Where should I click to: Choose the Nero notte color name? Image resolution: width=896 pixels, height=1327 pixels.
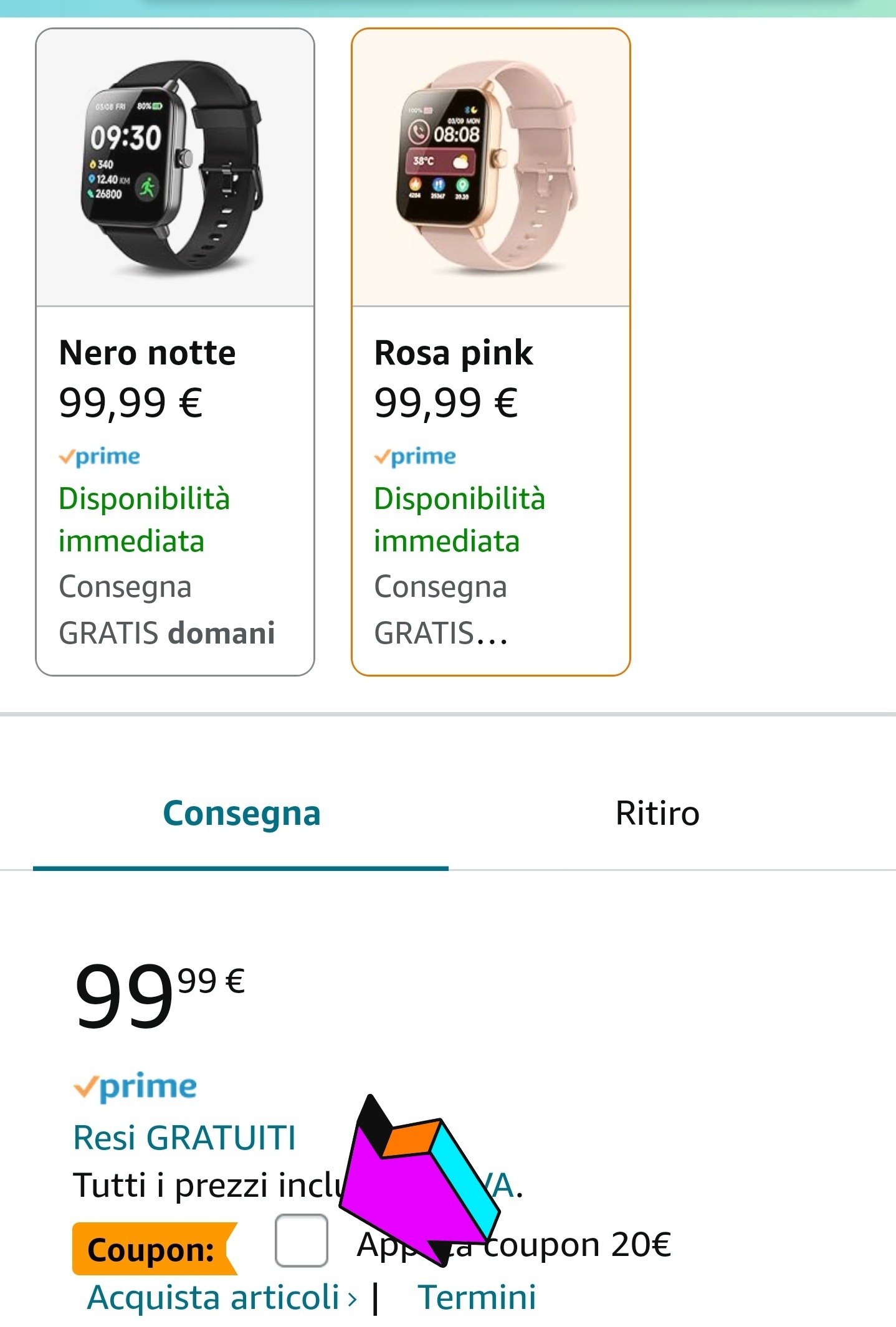click(x=147, y=353)
